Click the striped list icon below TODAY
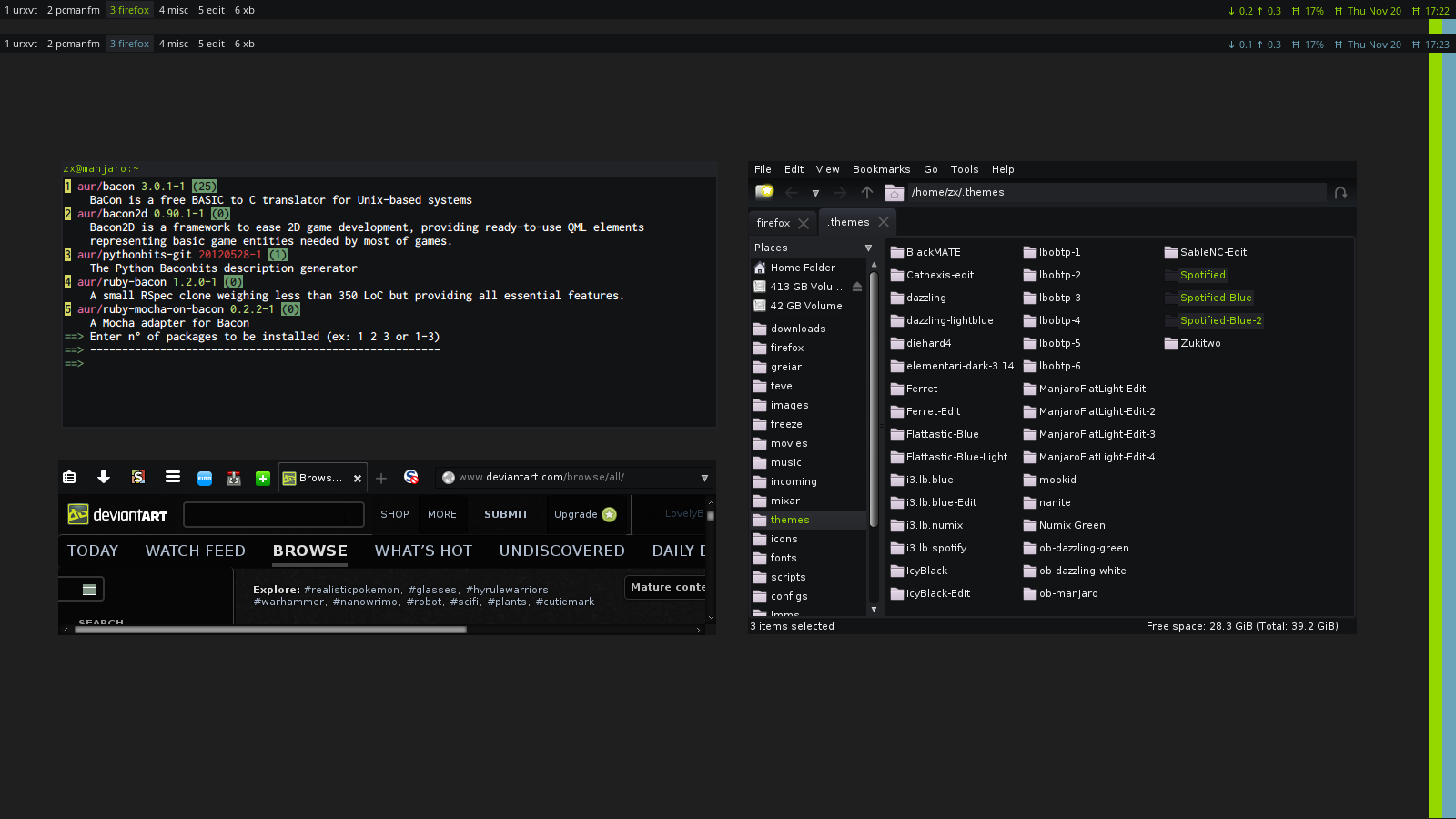Viewport: 1456px width, 819px height. 89,590
